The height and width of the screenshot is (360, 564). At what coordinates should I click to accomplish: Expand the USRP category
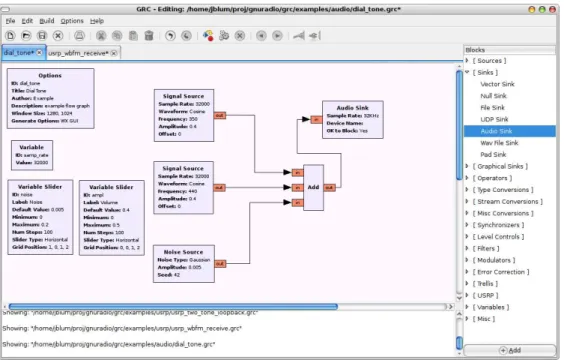tap(467, 295)
